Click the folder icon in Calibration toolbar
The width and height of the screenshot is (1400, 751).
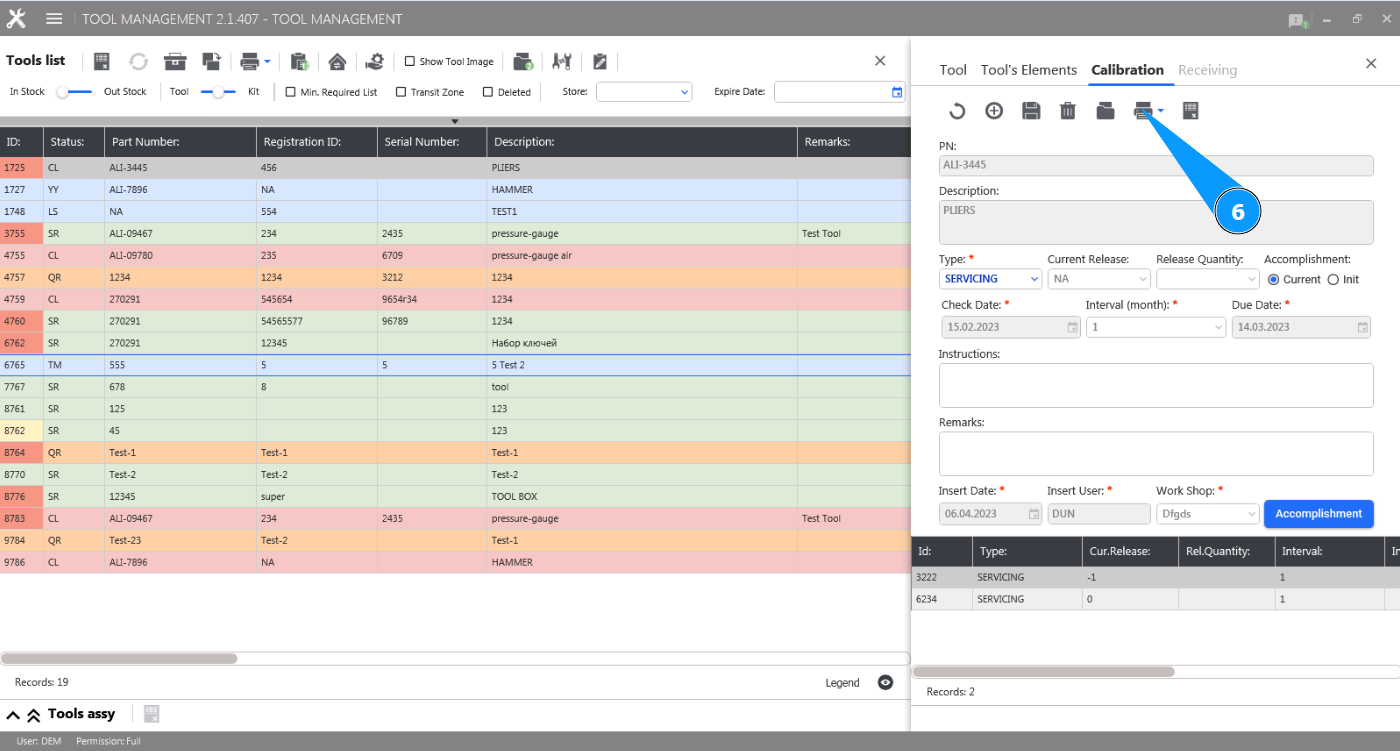click(1105, 111)
